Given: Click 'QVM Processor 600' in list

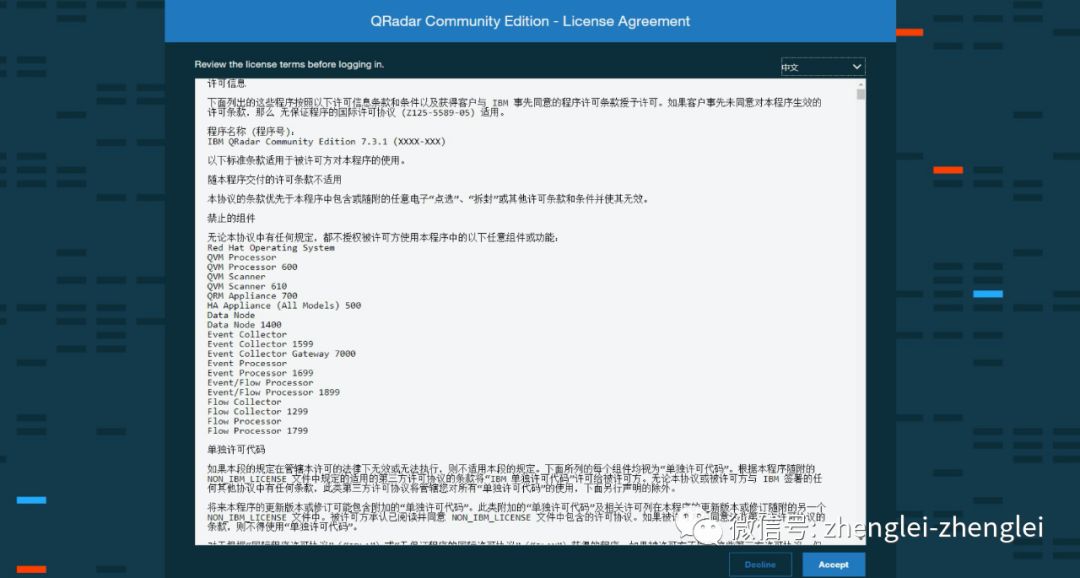Looking at the screenshot, I should [252, 267].
